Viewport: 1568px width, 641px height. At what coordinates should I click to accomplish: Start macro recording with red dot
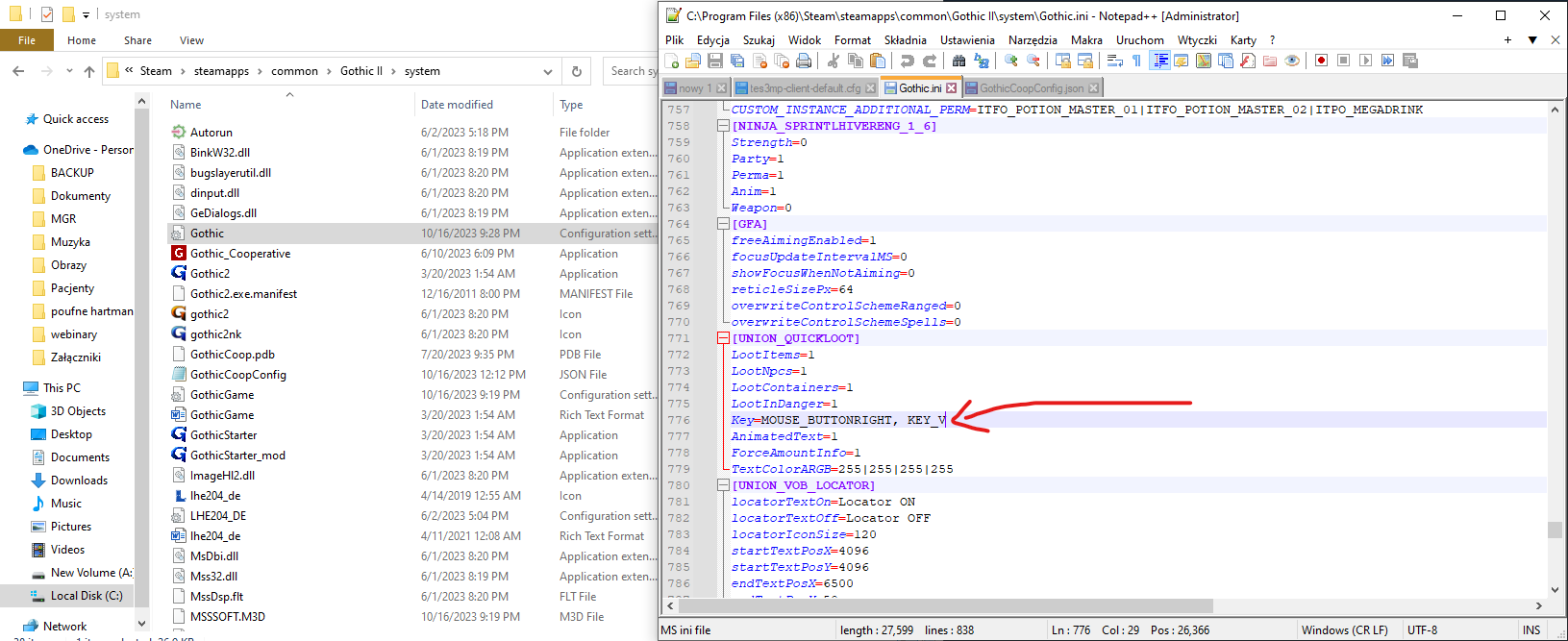[1321, 61]
